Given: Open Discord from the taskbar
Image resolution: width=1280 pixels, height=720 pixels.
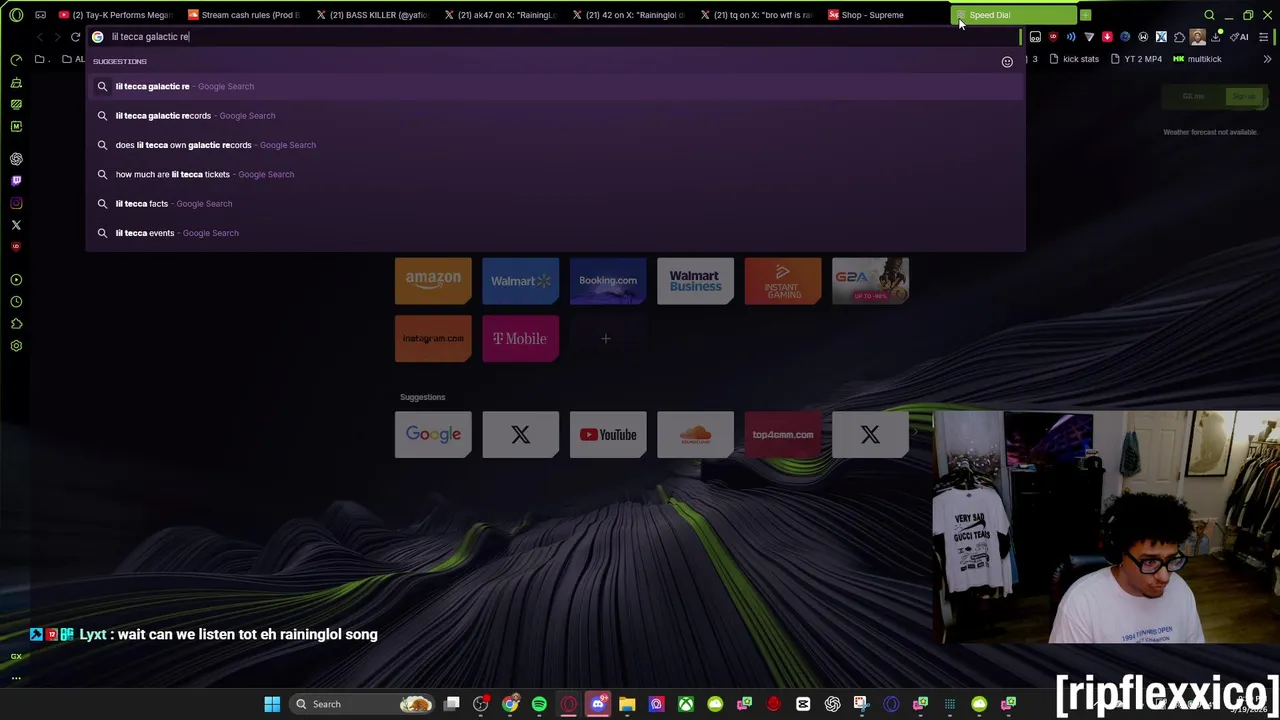Looking at the screenshot, I should click(x=598, y=704).
